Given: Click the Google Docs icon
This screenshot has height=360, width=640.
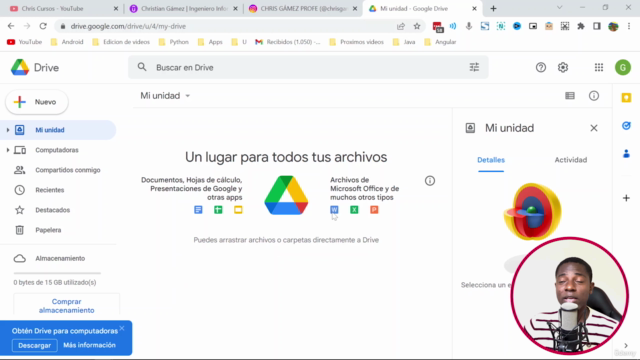Looking at the screenshot, I should 198,210.
